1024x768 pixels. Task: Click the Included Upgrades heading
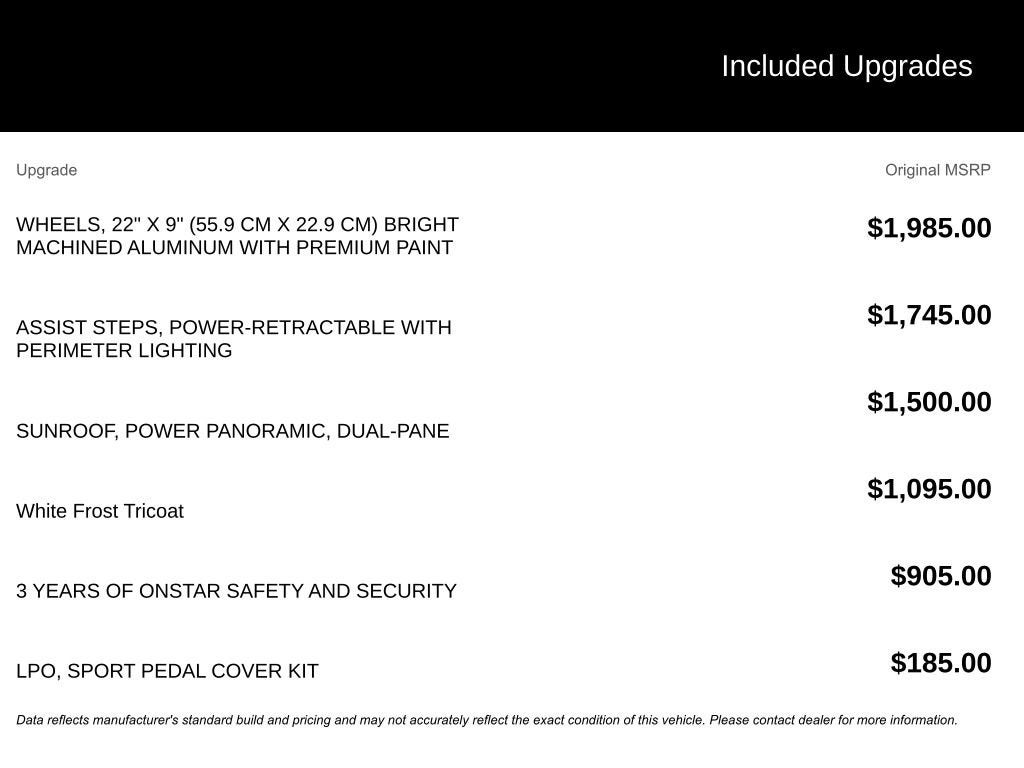click(846, 66)
